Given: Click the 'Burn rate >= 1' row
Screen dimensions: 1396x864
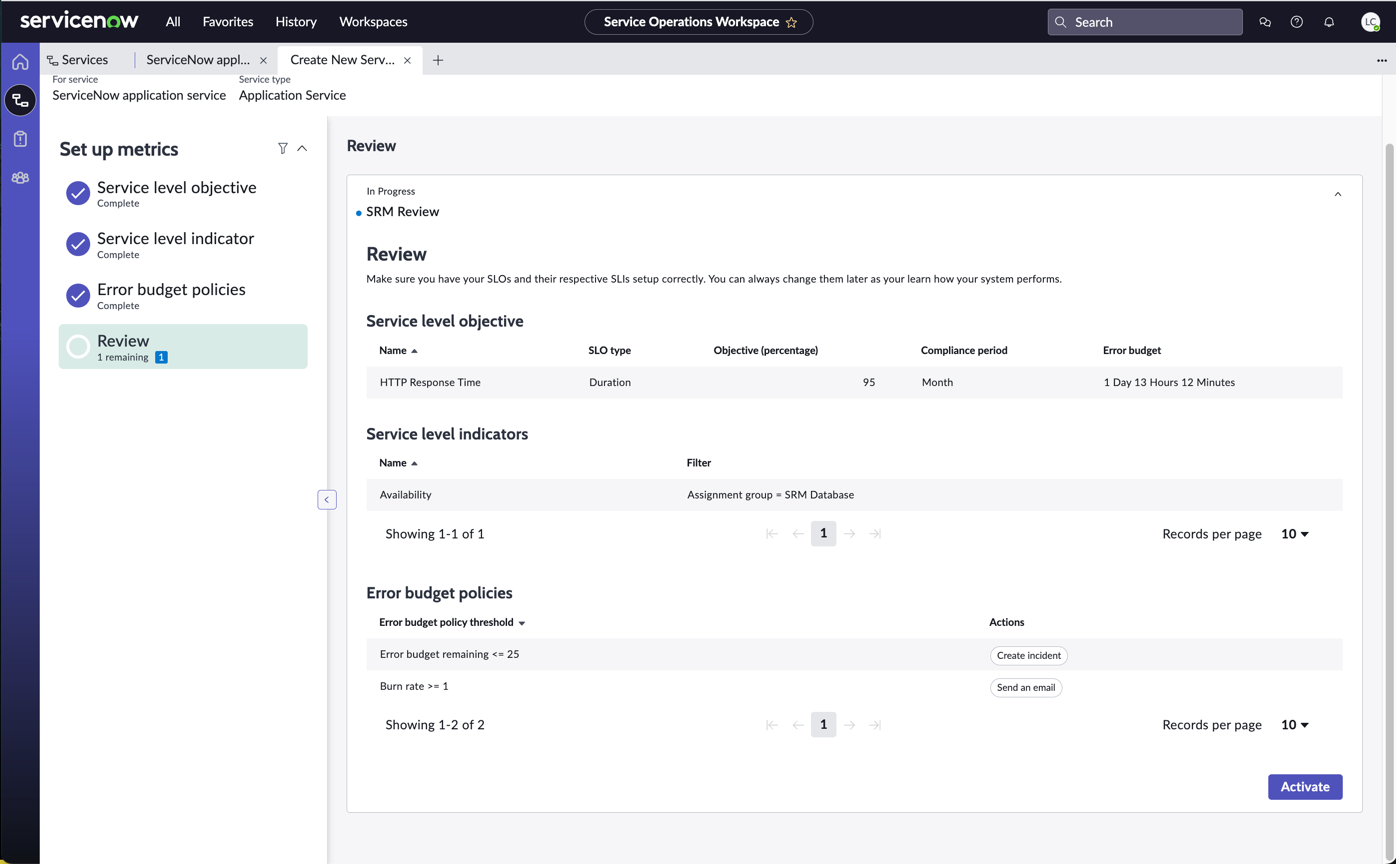Looking at the screenshot, I should tap(854, 687).
